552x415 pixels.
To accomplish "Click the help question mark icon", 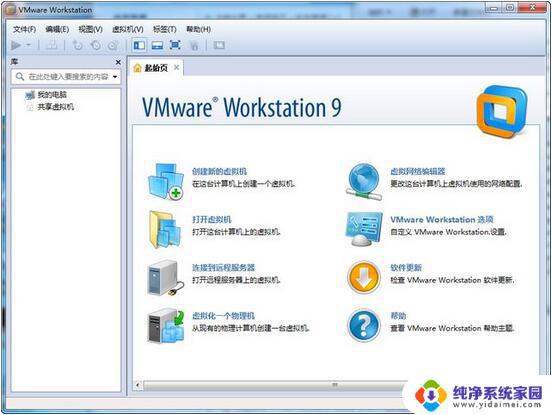I will [364, 326].
